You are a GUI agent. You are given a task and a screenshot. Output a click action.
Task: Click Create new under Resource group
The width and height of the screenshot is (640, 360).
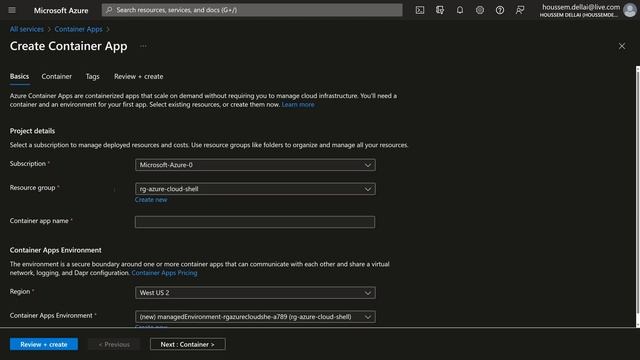click(x=151, y=200)
